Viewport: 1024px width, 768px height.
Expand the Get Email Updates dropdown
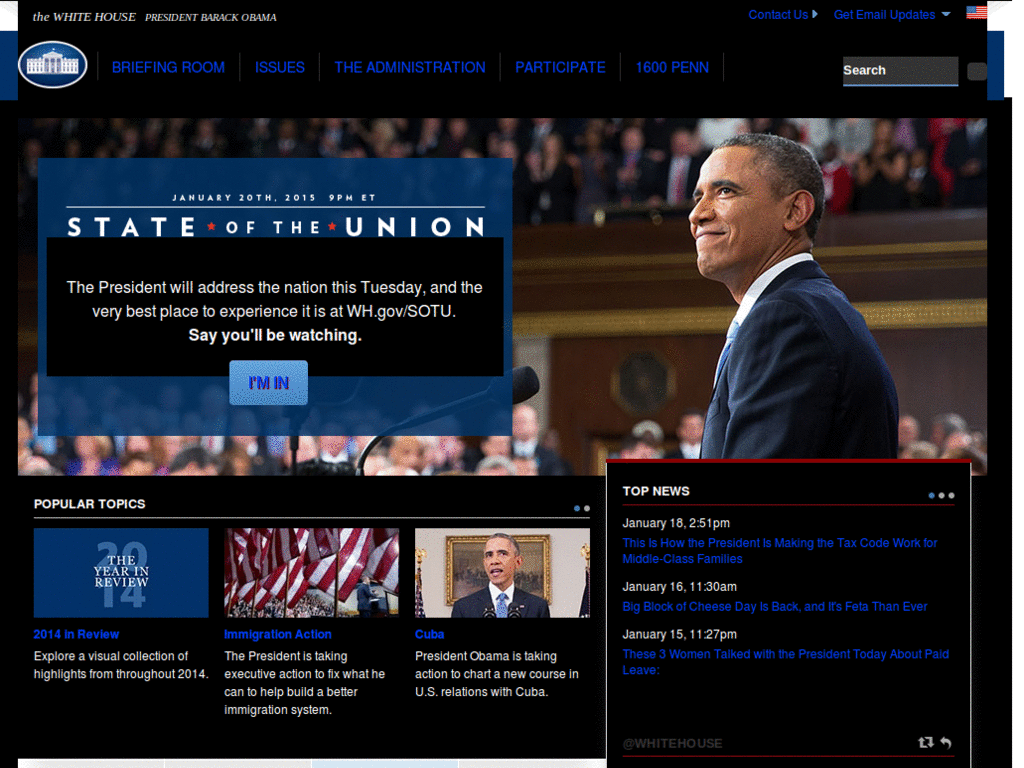pos(891,15)
